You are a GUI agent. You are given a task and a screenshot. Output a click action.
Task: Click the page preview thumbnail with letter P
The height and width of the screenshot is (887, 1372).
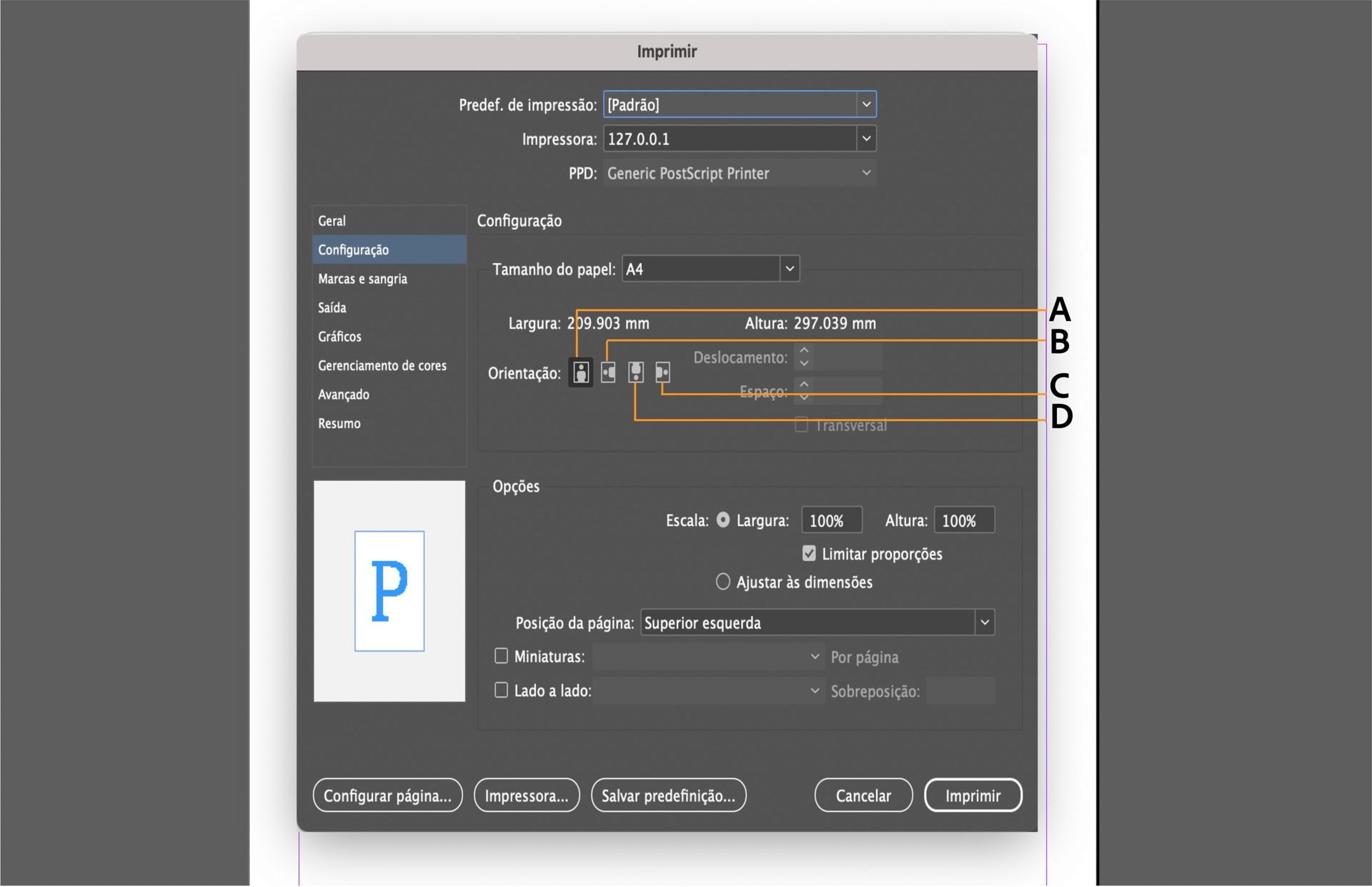coord(389,591)
